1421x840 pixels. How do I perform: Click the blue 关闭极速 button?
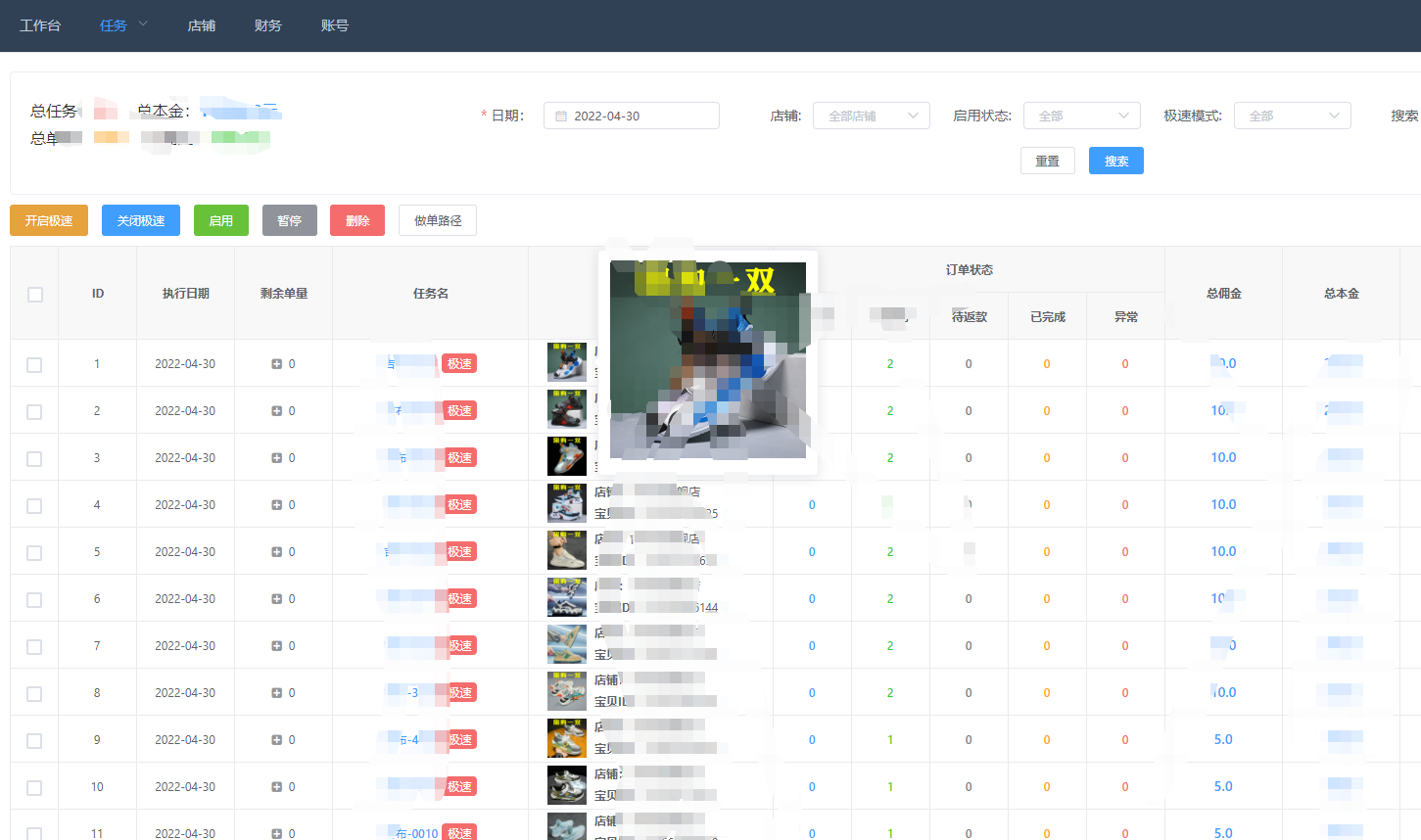click(x=140, y=220)
